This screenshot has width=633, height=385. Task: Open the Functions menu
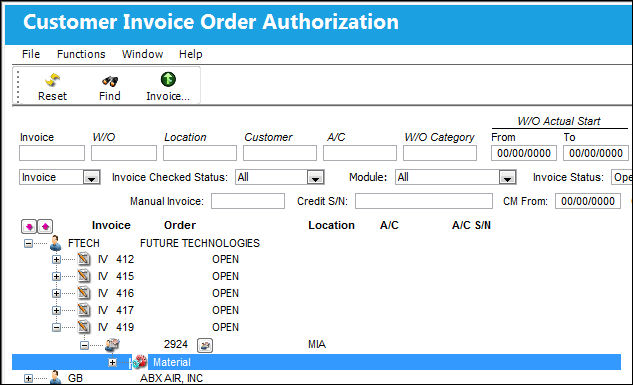[x=81, y=54]
